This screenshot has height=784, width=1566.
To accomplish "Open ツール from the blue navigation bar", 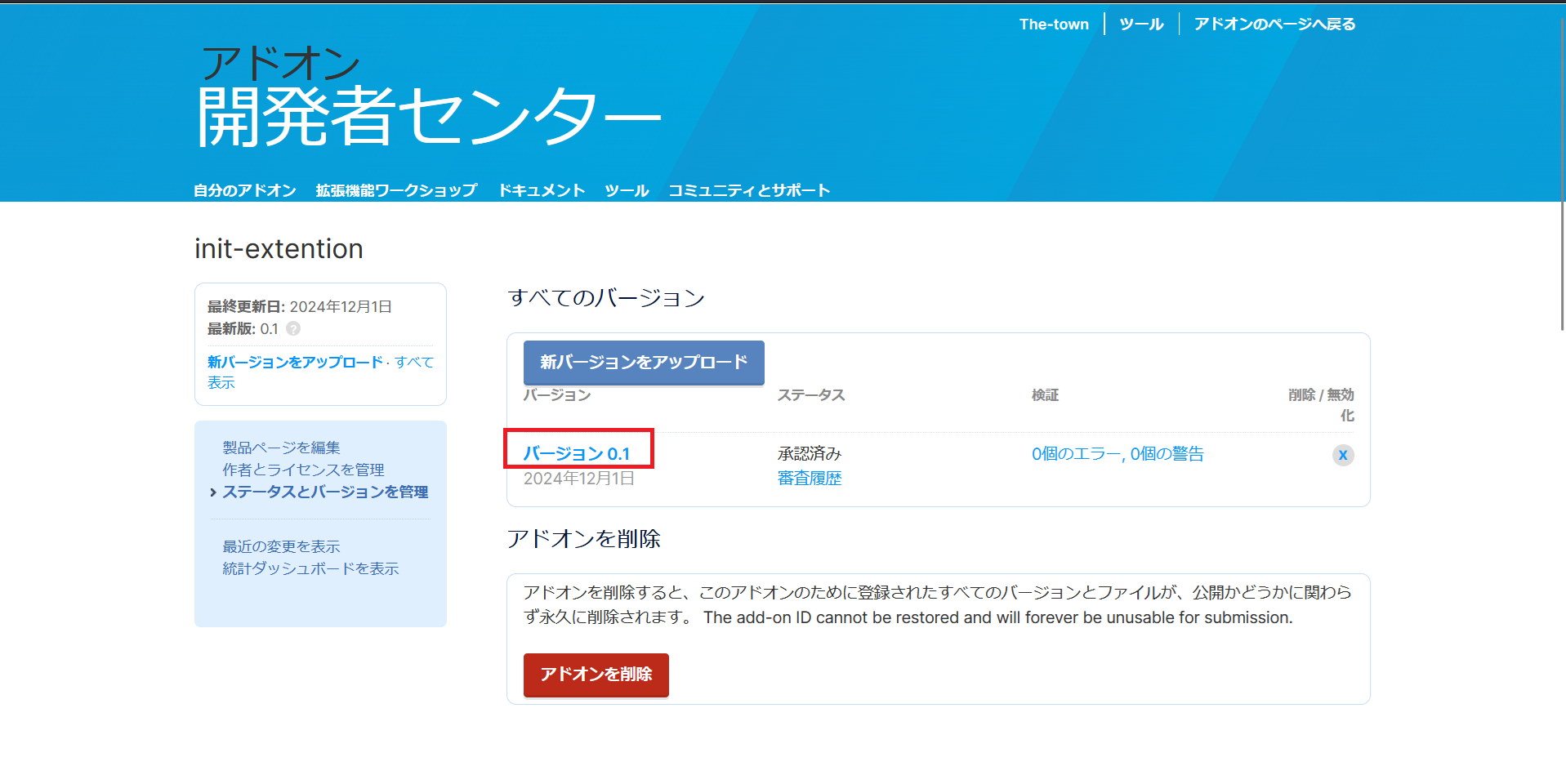I will 626,189.
